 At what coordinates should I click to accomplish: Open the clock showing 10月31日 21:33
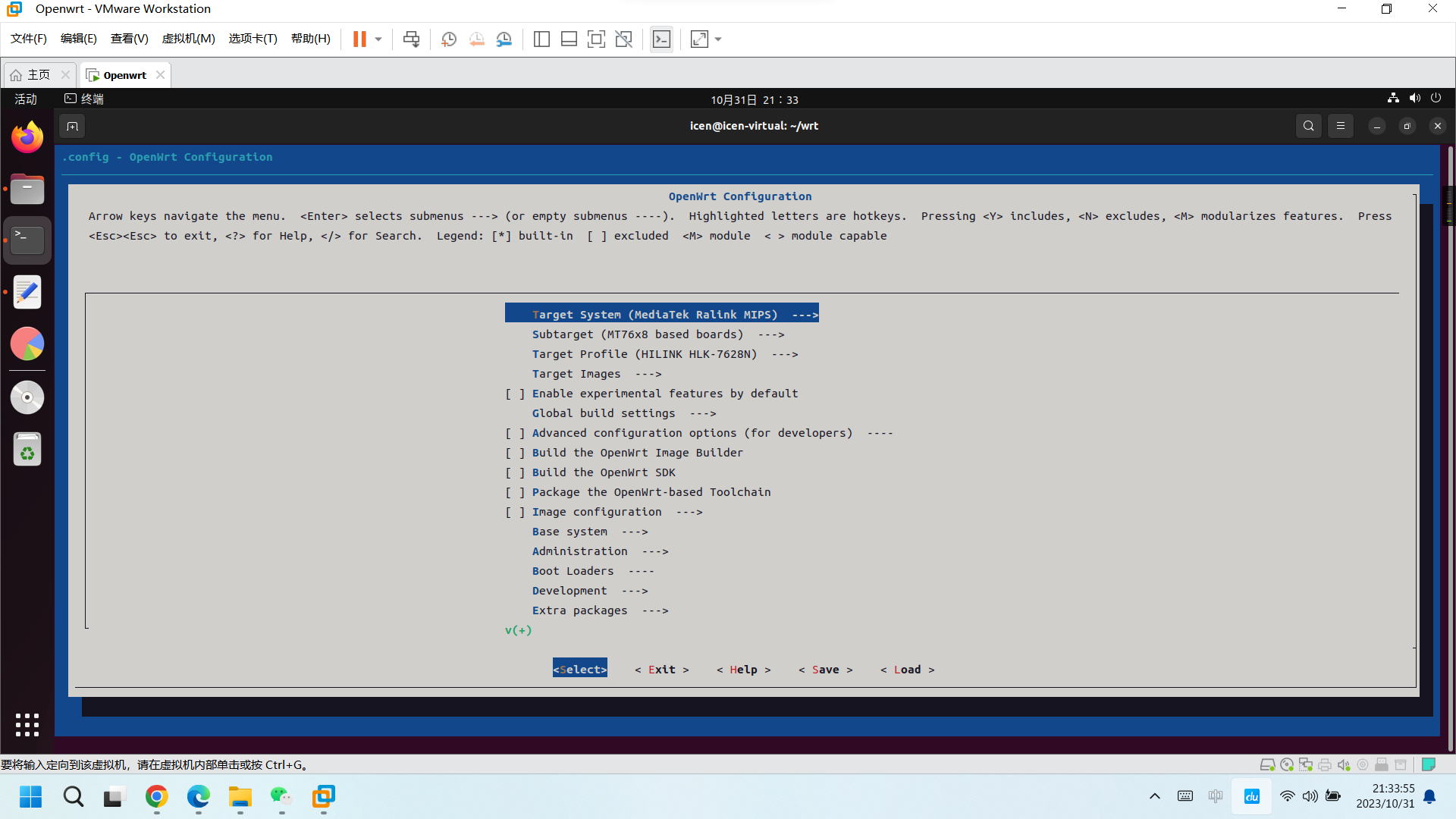pos(755,99)
